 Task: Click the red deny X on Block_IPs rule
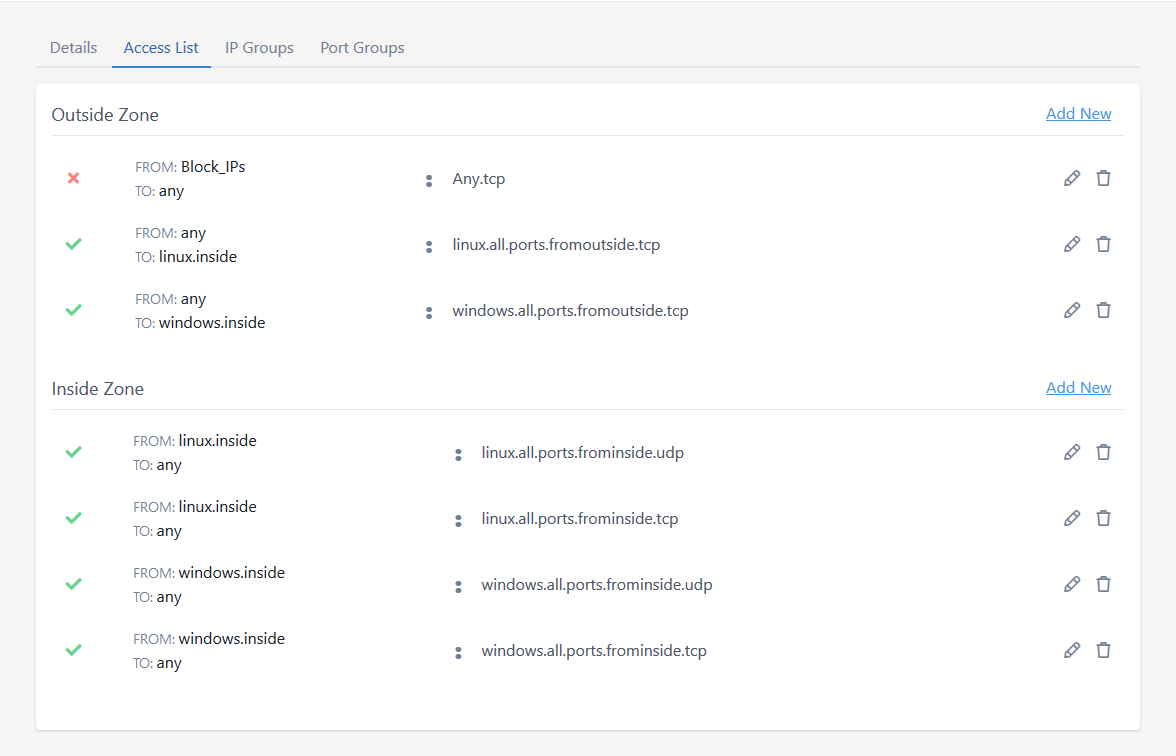pos(74,178)
